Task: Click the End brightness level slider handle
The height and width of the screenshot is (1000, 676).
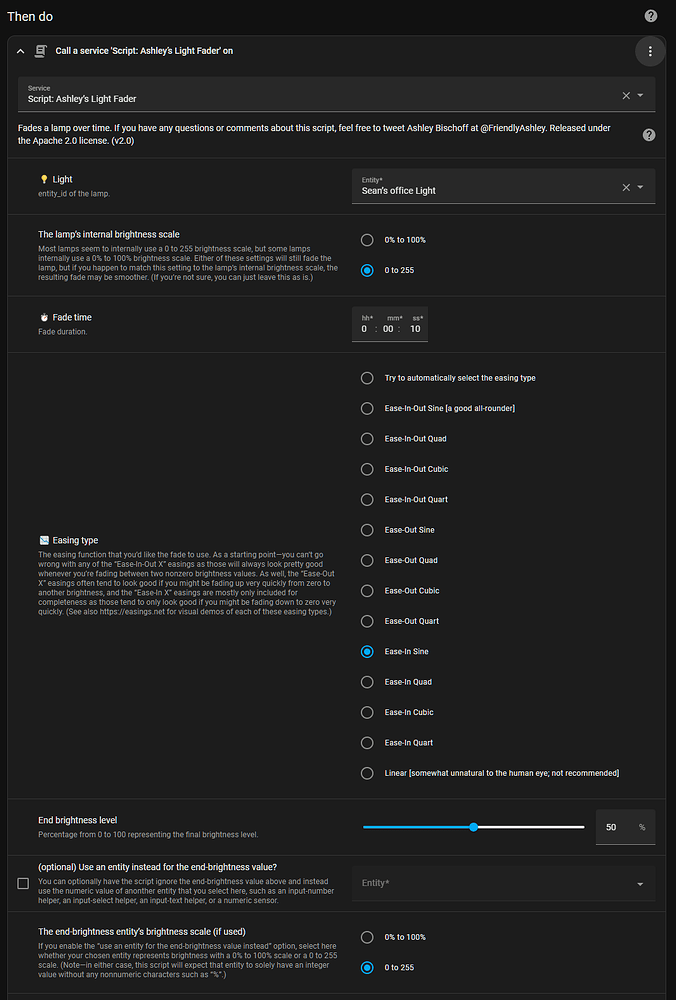Action: pyautogui.click(x=474, y=827)
